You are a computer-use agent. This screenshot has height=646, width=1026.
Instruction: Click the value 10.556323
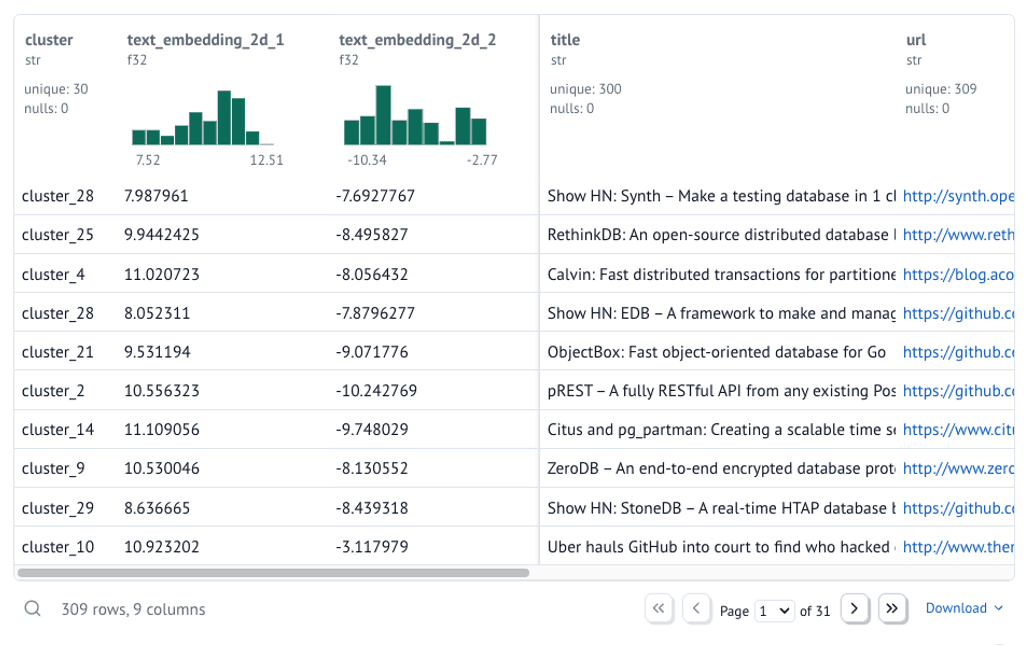pos(162,391)
